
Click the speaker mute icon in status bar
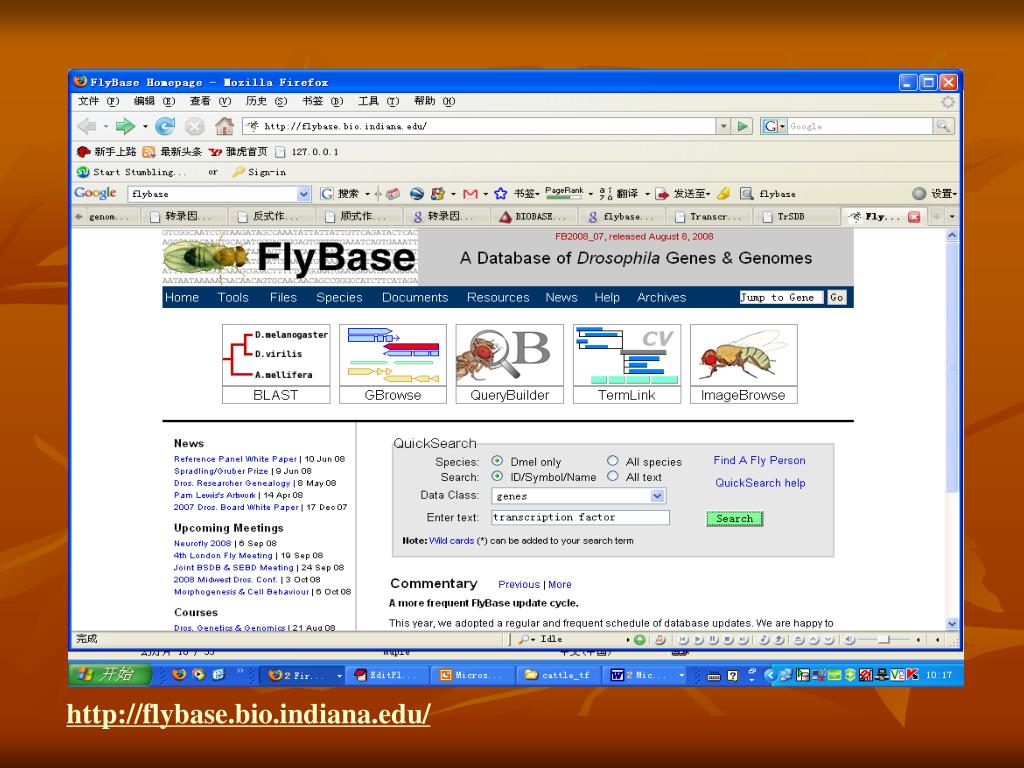[x=850, y=640]
